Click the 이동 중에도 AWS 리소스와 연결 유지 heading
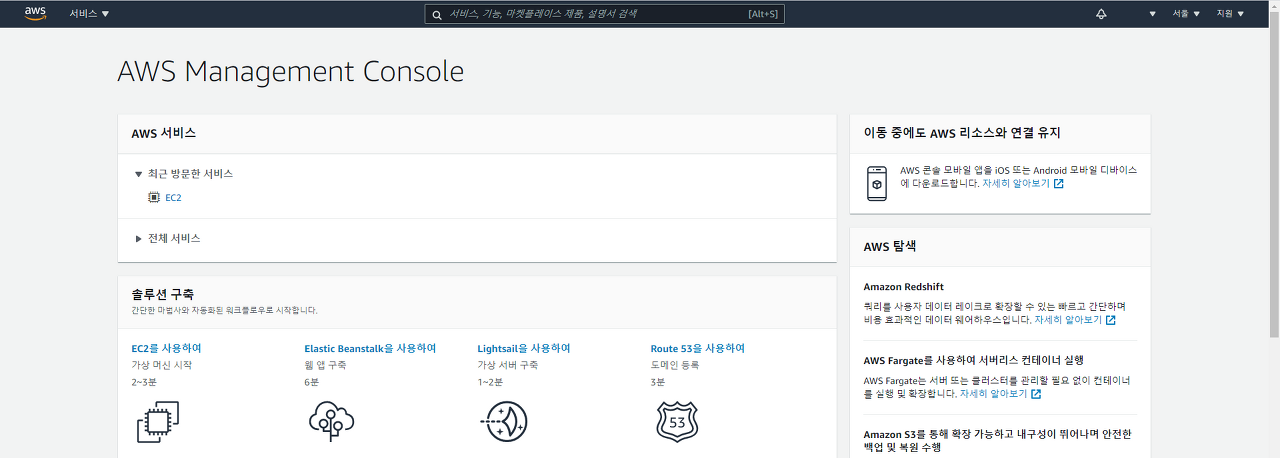 coord(962,133)
